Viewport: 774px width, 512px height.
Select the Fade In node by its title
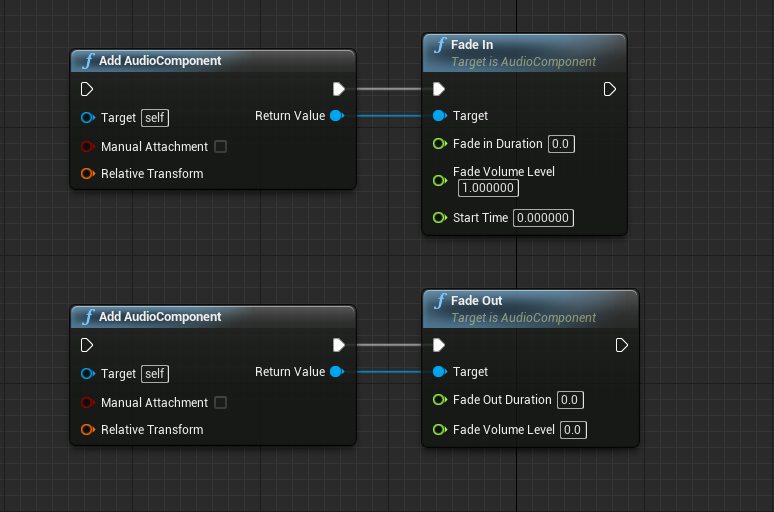point(473,45)
